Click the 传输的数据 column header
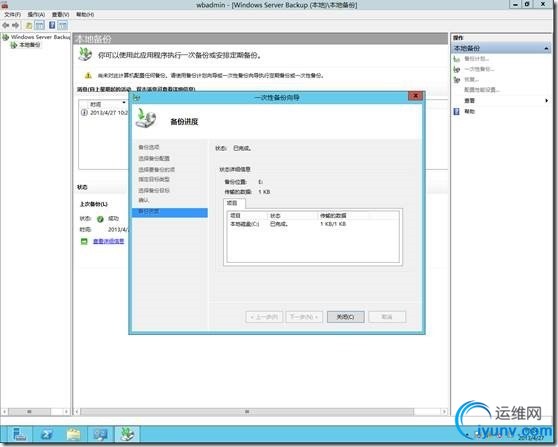Image resolution: width=558 pixels, height=447 pixels. tap(343, 216)
